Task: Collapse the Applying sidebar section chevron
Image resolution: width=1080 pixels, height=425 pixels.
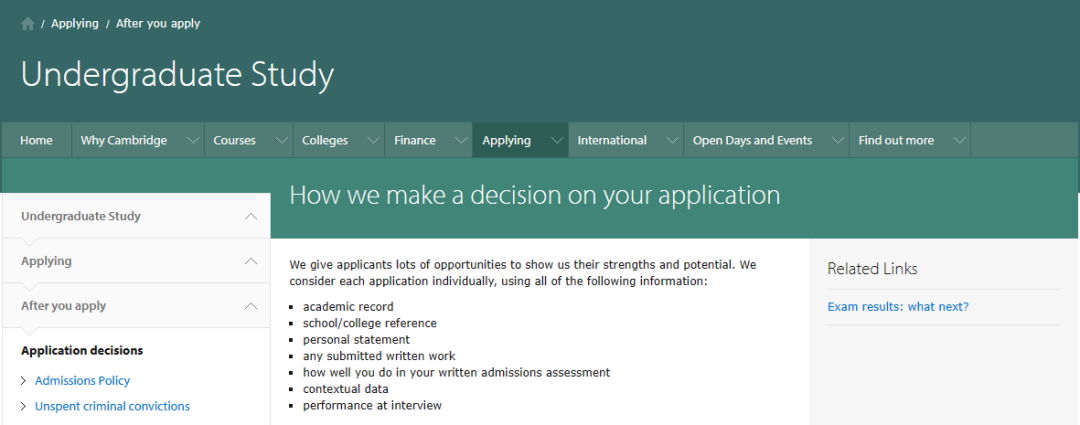Action: click(x=251, y=261)
